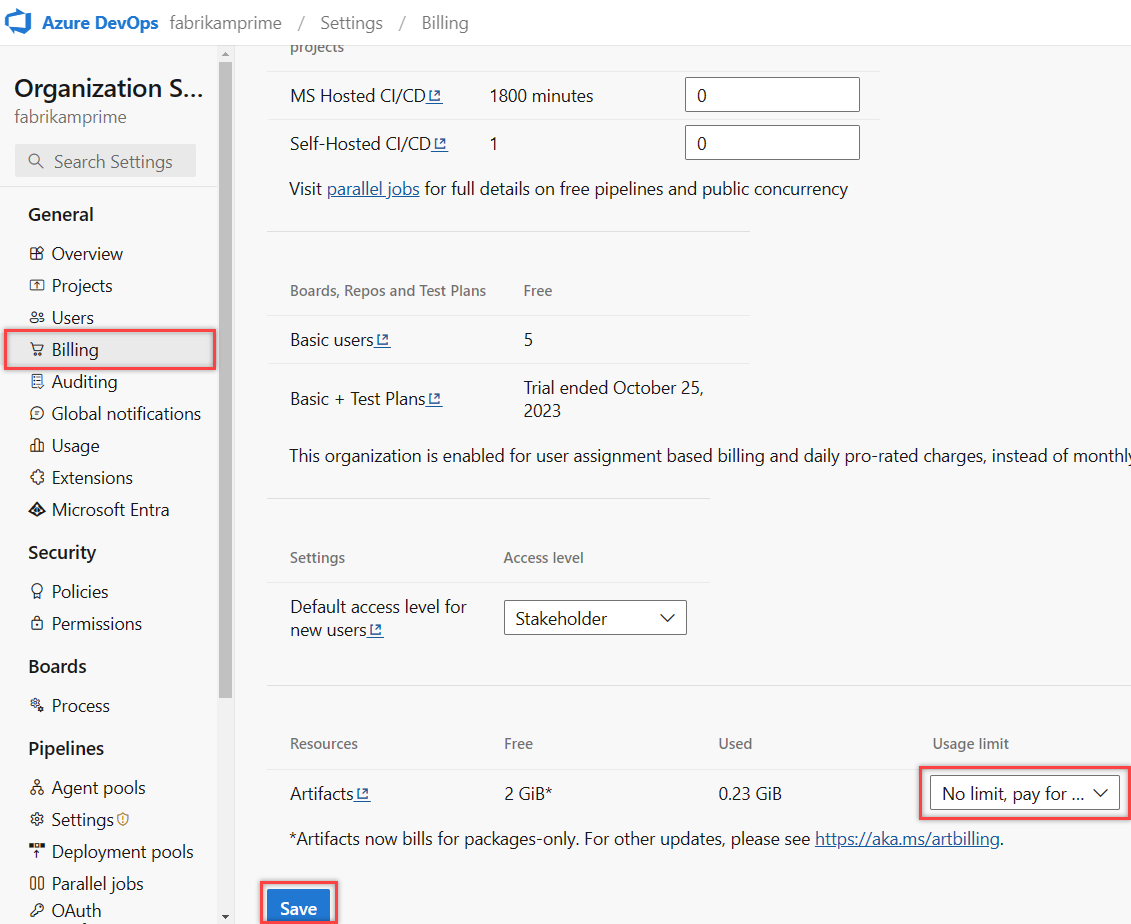The width and height of the screenshot is (1131, 924).
Task: Open the OAuth configuration page
Action: pos(73,910)
